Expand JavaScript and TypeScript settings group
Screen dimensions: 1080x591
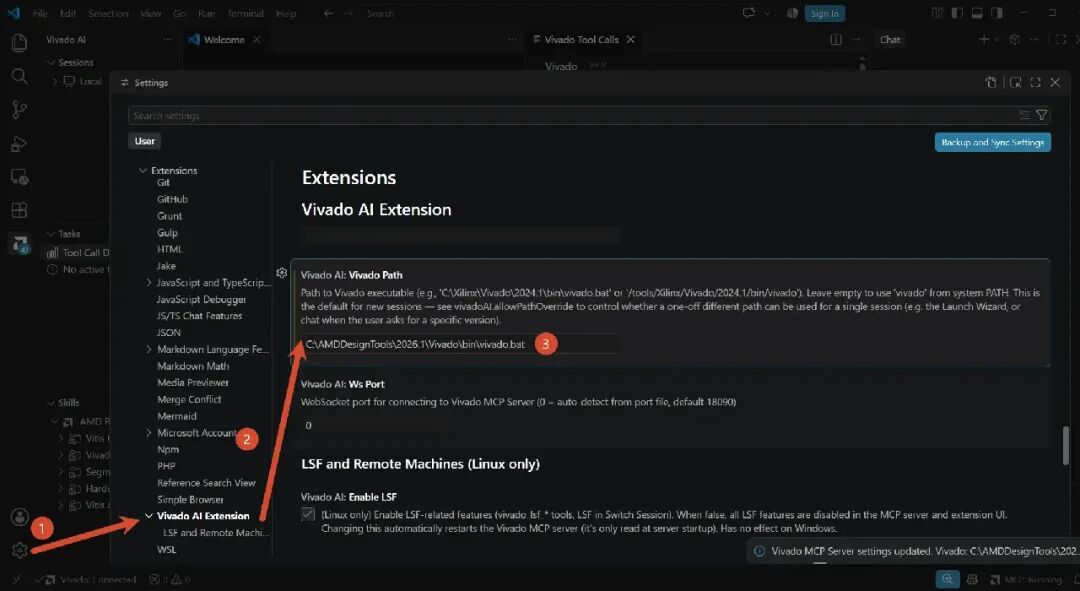(x=149, y=282)
